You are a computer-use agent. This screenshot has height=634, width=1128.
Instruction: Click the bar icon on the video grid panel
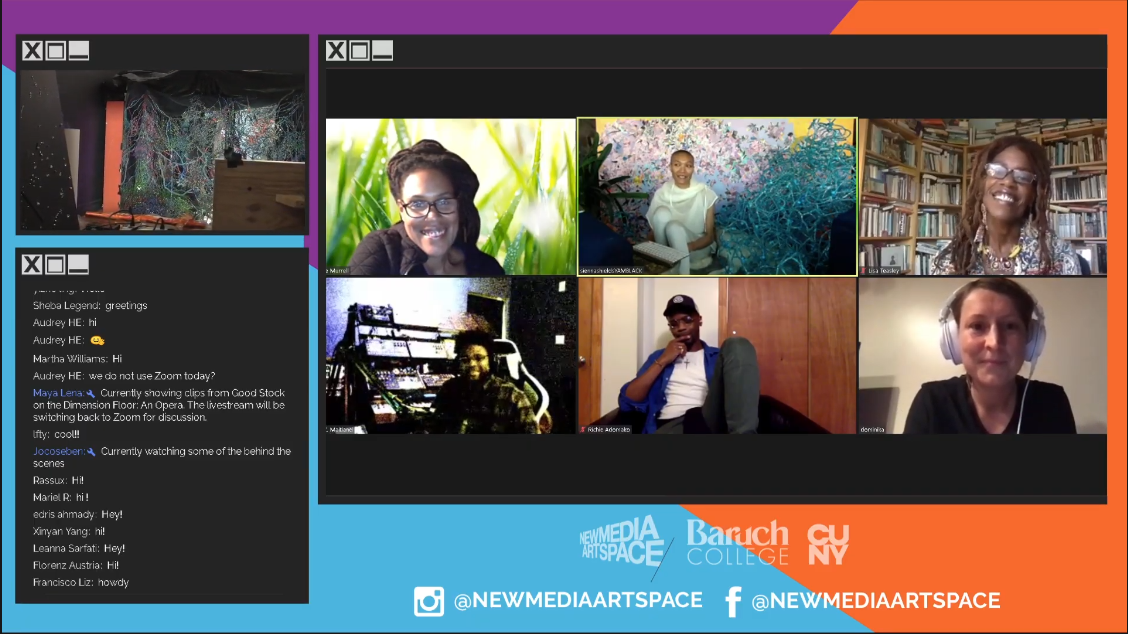[383, 50]
